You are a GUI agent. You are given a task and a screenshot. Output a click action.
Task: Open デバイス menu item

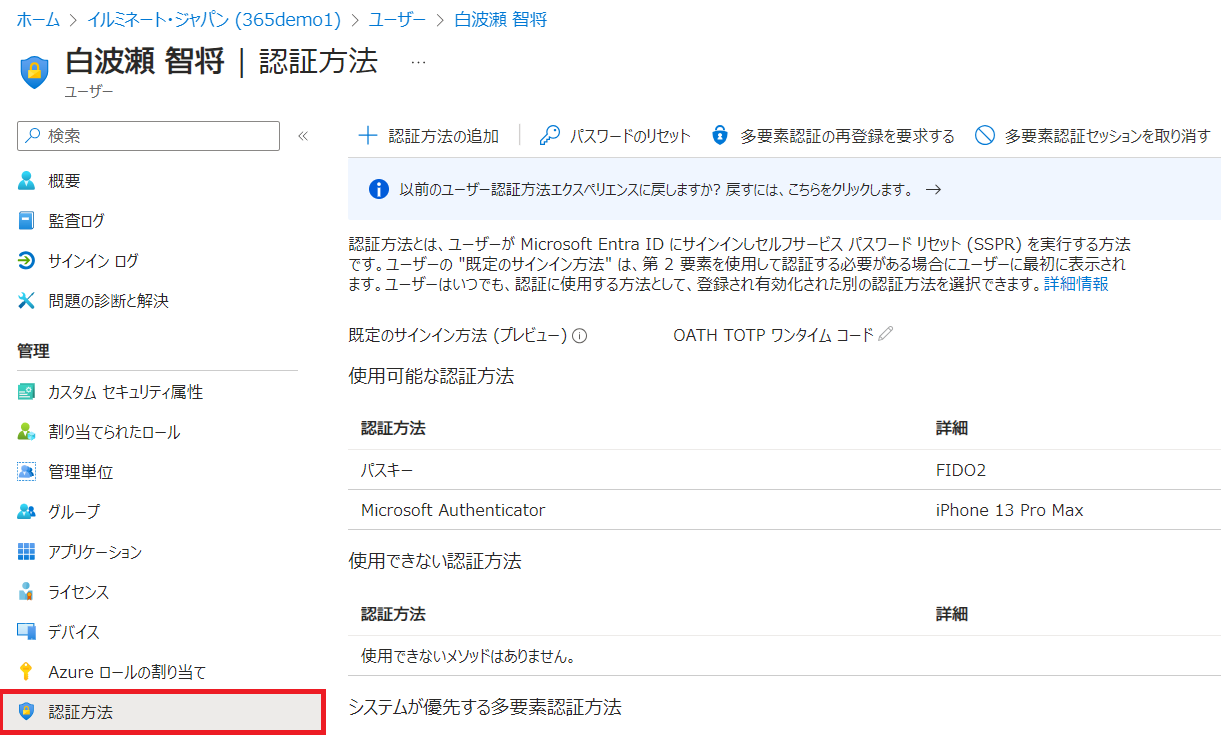pos(74,632)
